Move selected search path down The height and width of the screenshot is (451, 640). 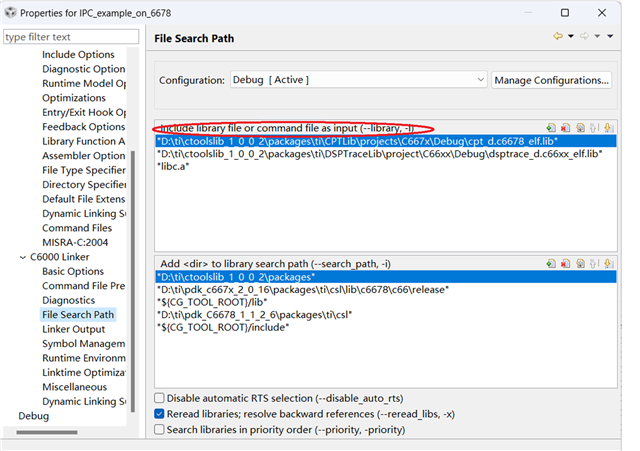607,262
